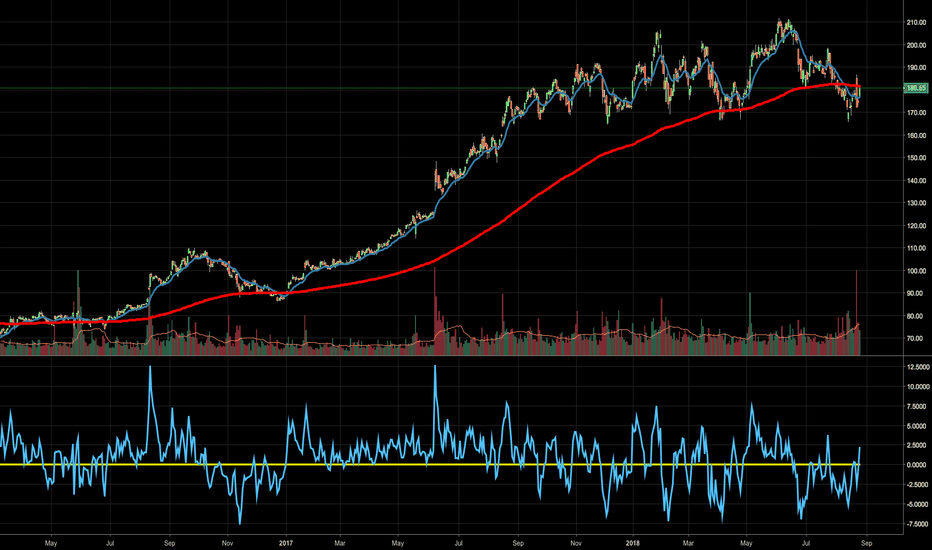Click the -2.5000 indicator scale label
The image size is (932, 550).
916,485
